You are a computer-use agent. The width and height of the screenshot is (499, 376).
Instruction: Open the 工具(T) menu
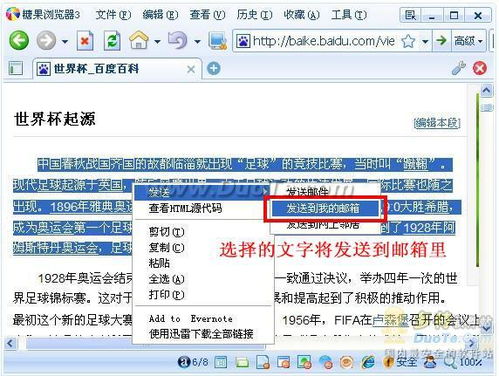(x=349, y=15)
